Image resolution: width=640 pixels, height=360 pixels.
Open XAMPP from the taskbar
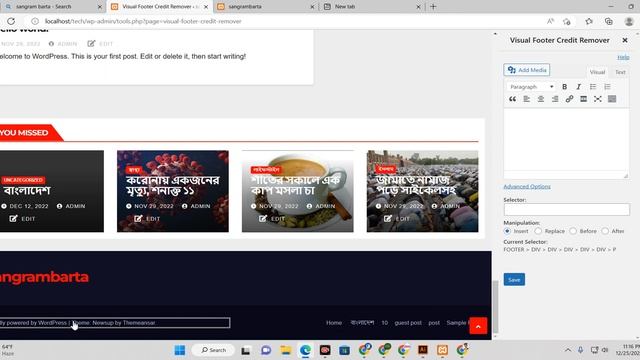click(x=442, y=350)
